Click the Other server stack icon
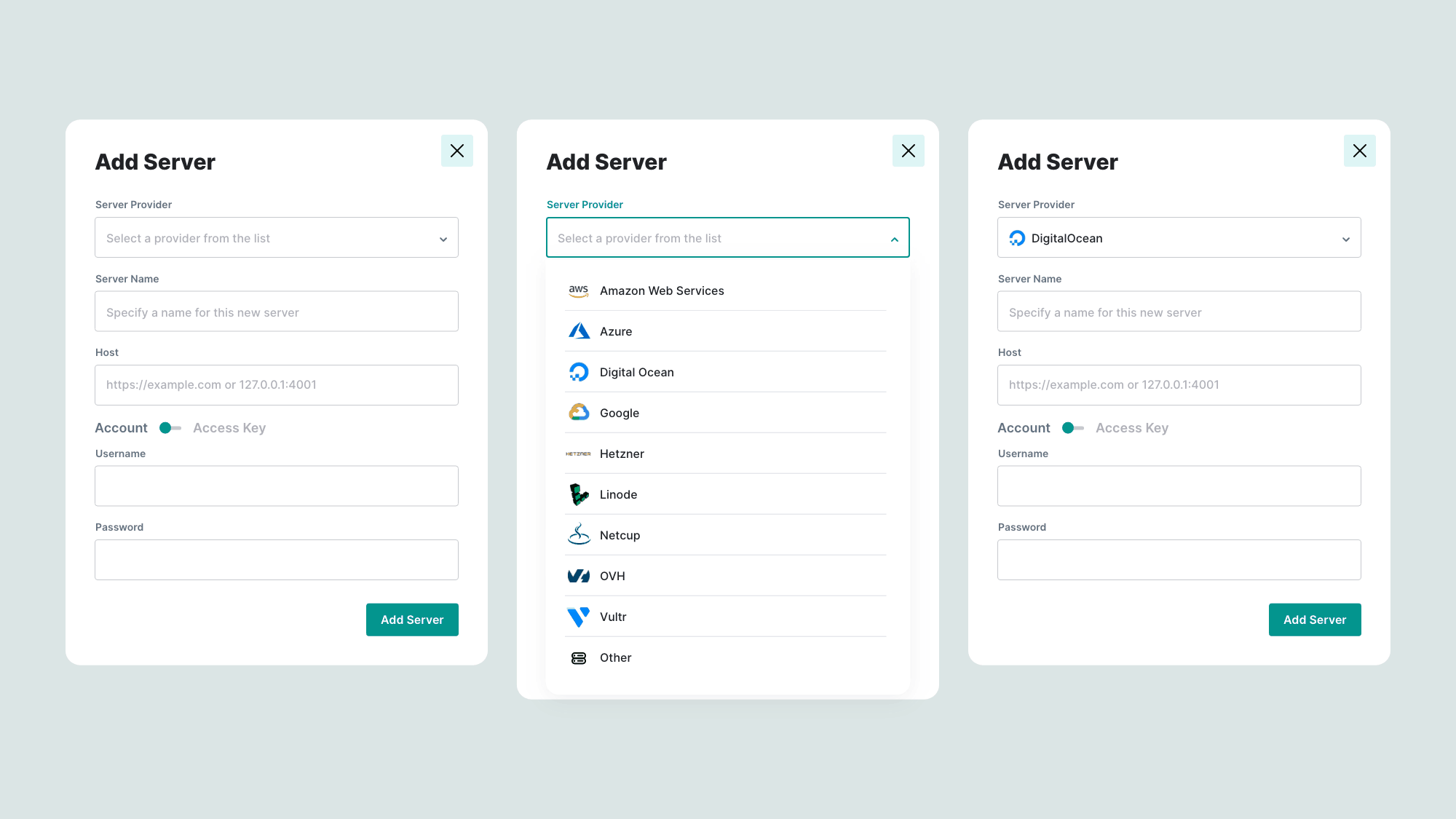1456x819 pixels. click(x=579, y=657)
